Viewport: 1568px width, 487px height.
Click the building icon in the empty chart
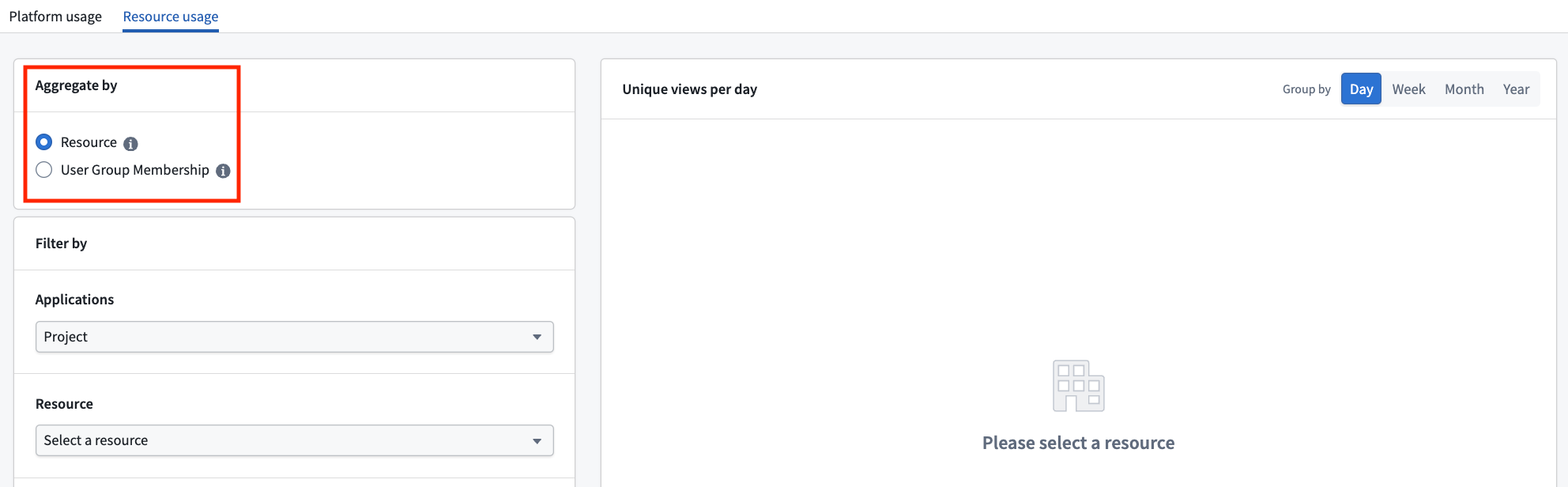1078,386
